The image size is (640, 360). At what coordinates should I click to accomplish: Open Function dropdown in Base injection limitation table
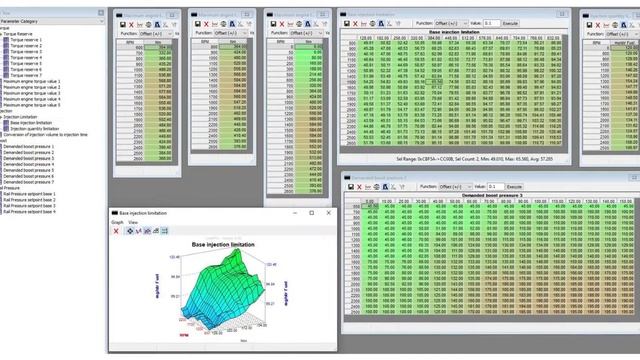451,24
